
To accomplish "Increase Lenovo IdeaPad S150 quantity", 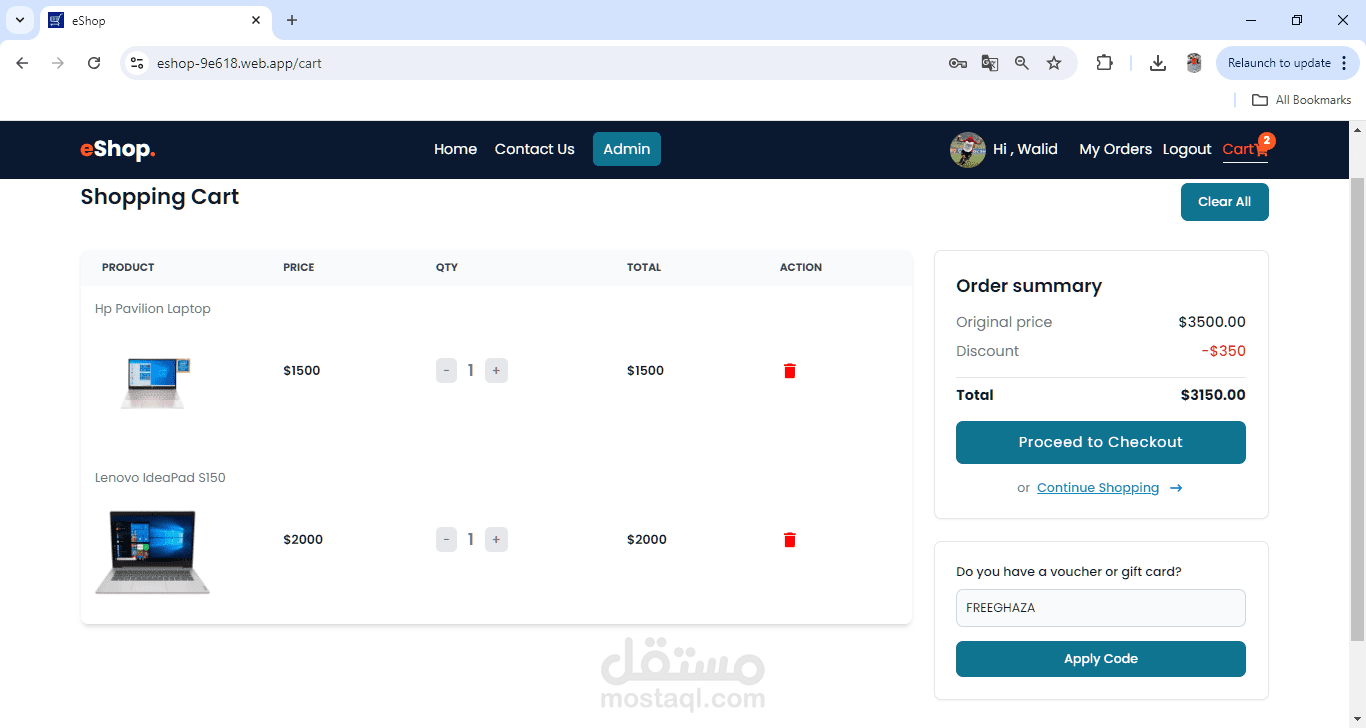I will pyautogui.click(x=496, y=540).
